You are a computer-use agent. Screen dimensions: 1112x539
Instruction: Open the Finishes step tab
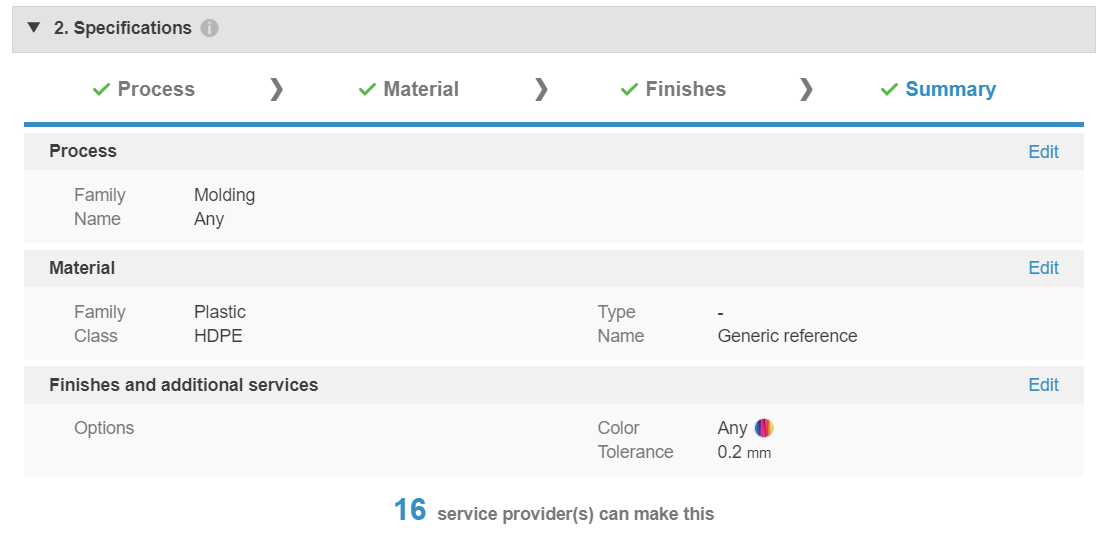tap(673, 89)
